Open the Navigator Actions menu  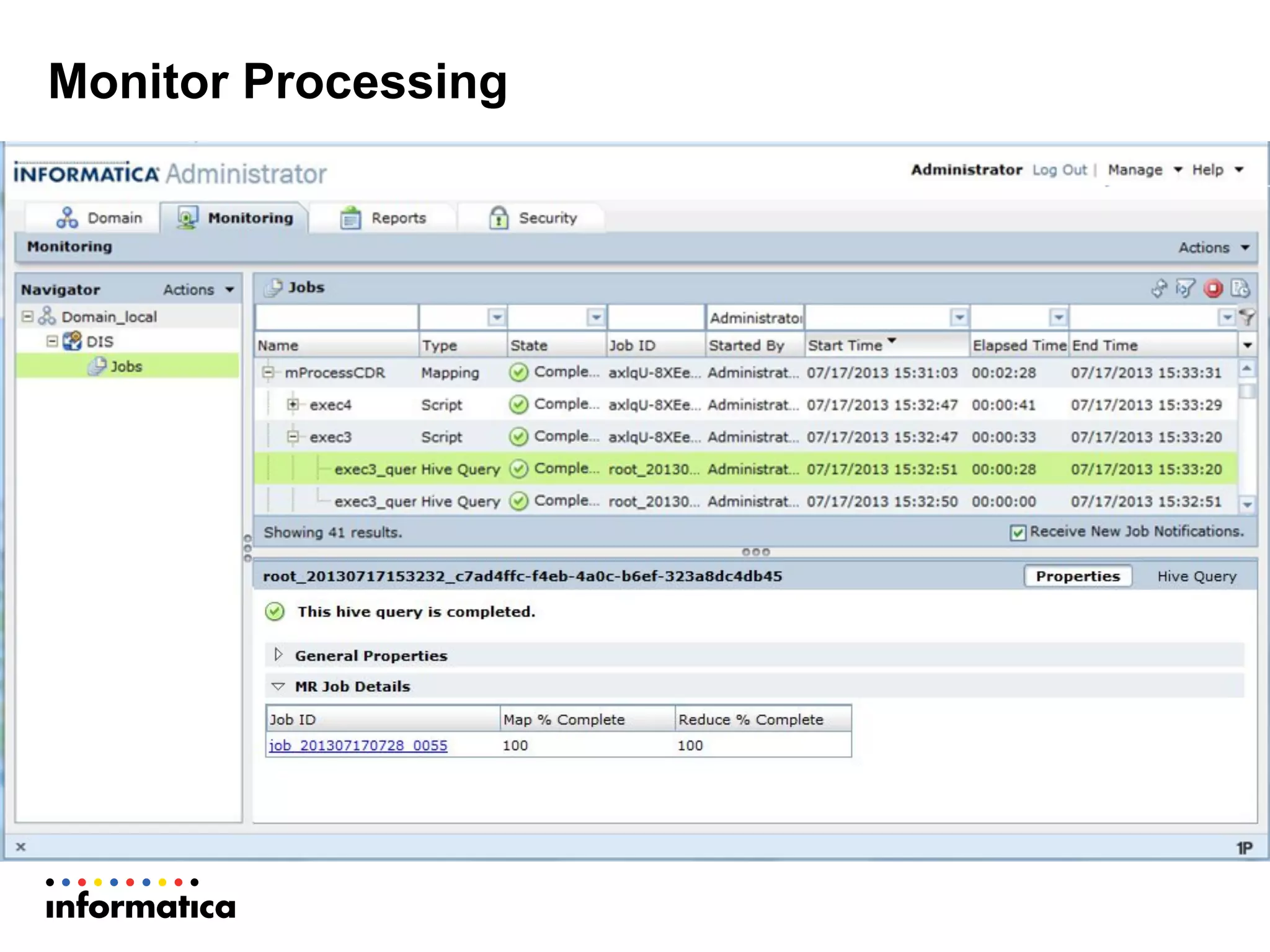(199, 289)
